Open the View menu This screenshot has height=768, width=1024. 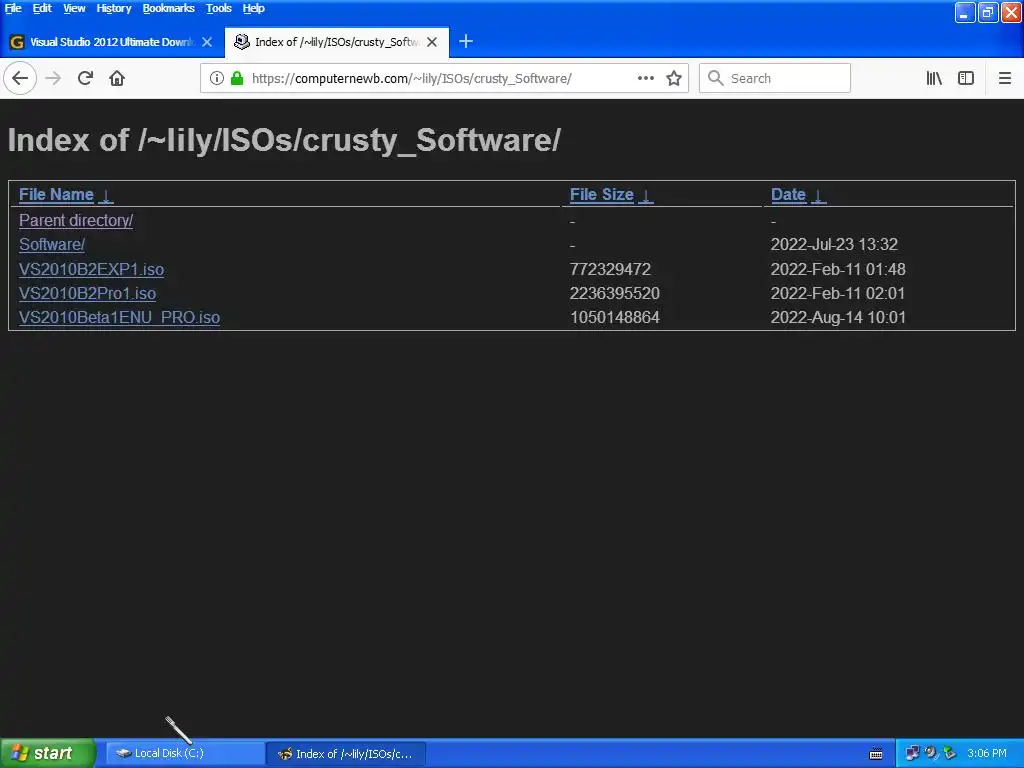pyautogui.click(x=74, y=8)
